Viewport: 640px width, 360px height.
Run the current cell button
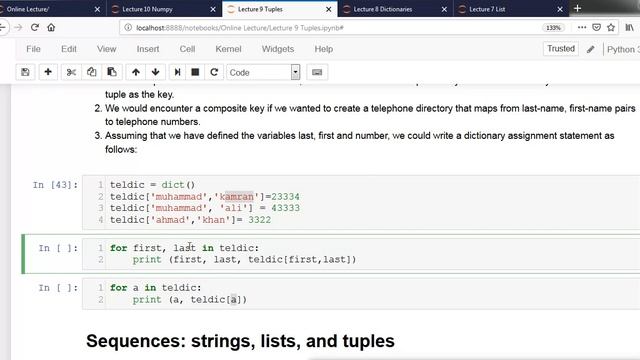(177, 72)
